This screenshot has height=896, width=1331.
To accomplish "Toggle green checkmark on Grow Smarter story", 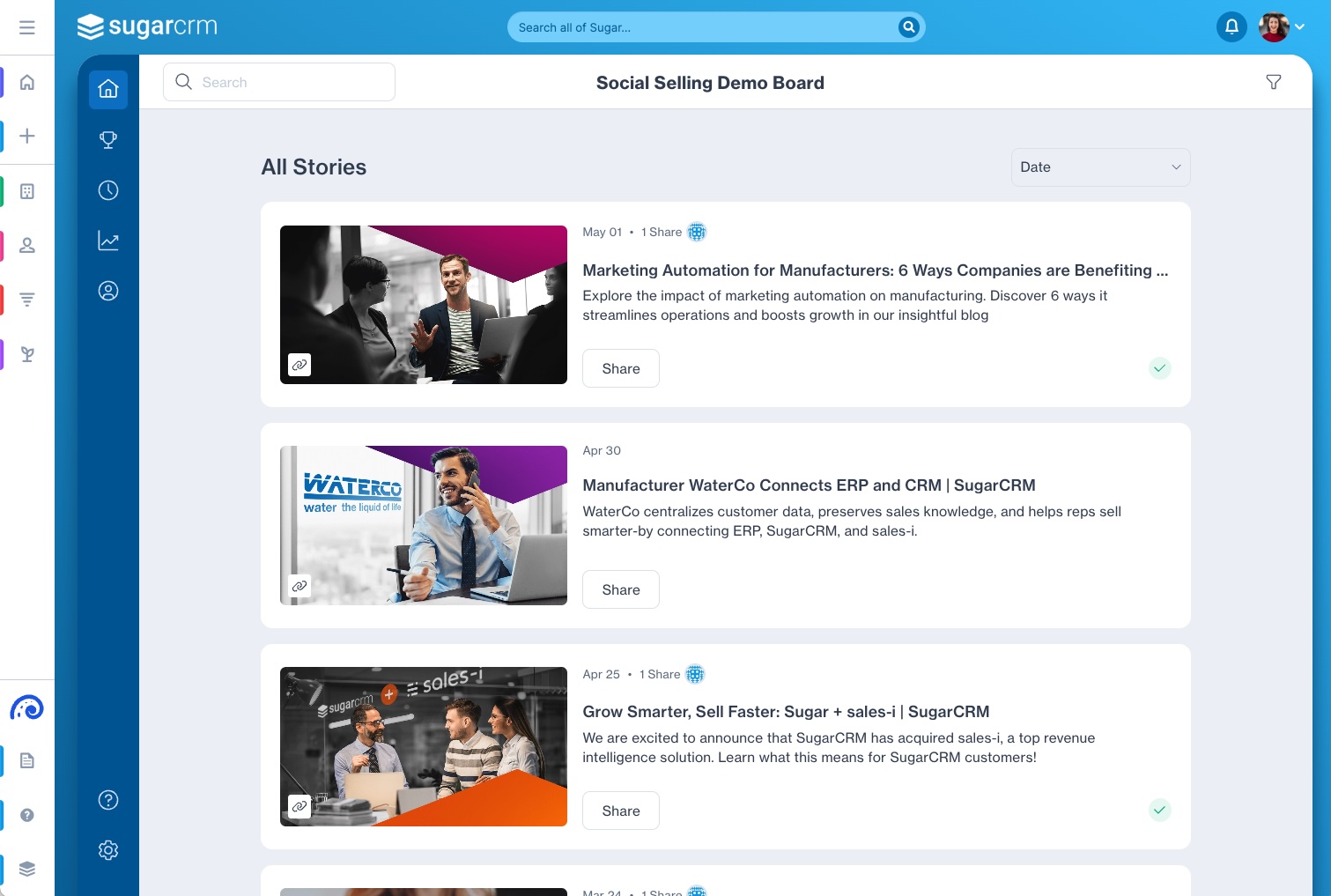I will (1159, 810).
